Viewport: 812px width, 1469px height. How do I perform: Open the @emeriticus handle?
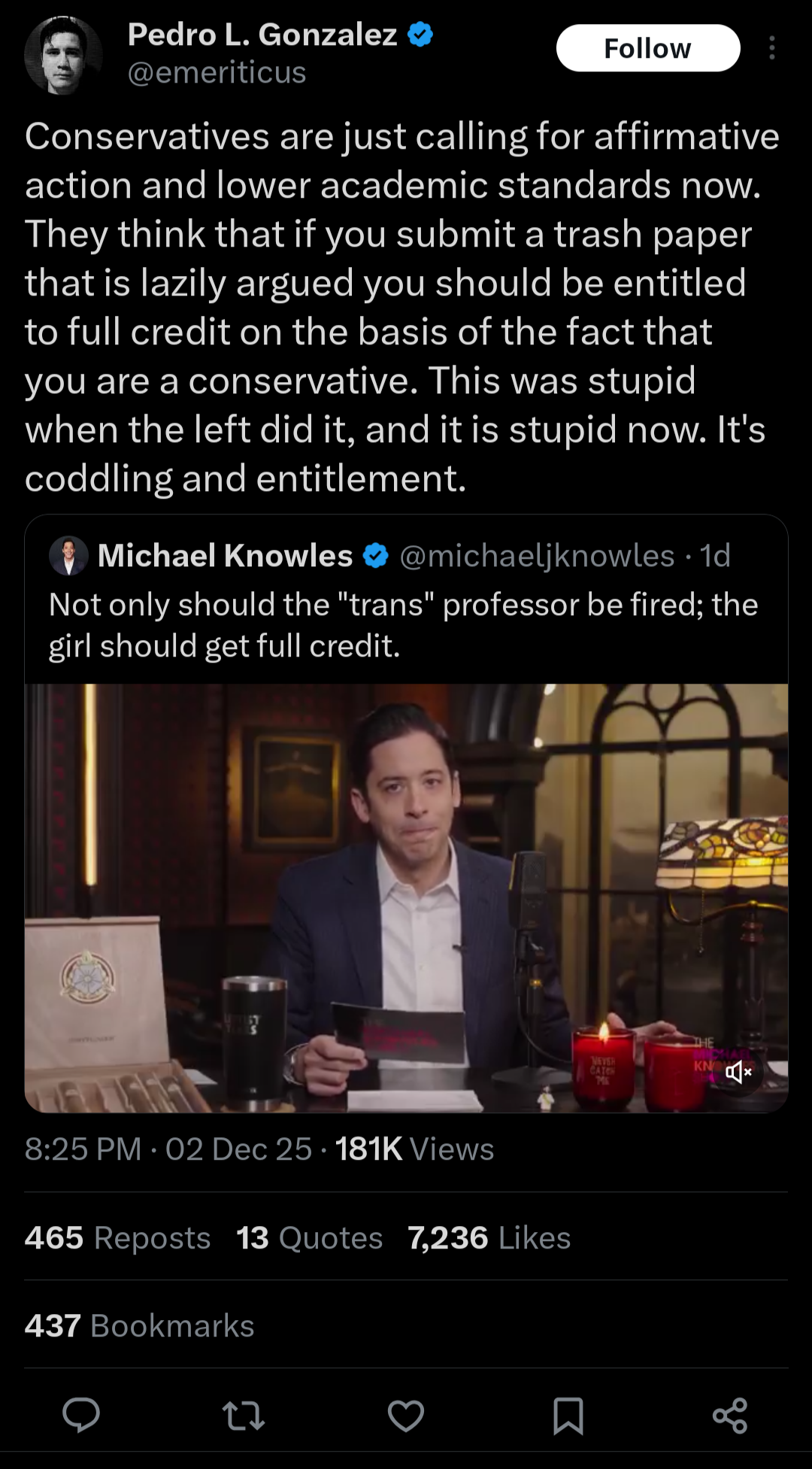(x=217, y=73)
